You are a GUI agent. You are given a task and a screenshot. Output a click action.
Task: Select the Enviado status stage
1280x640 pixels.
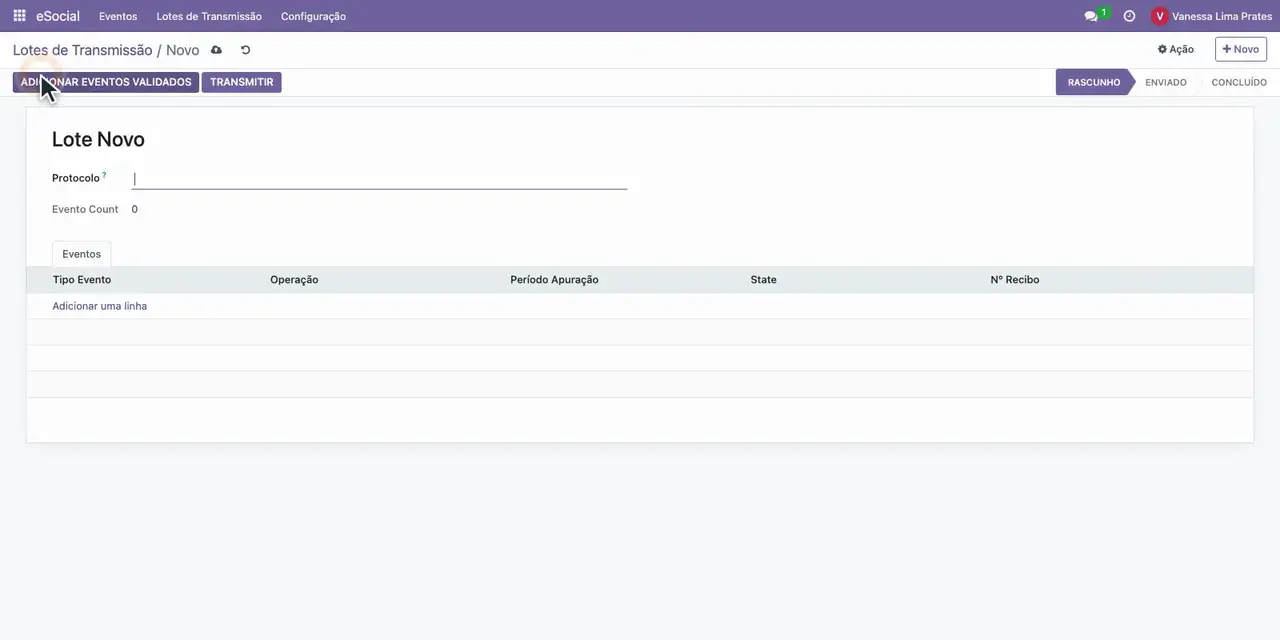point(1166,82)
